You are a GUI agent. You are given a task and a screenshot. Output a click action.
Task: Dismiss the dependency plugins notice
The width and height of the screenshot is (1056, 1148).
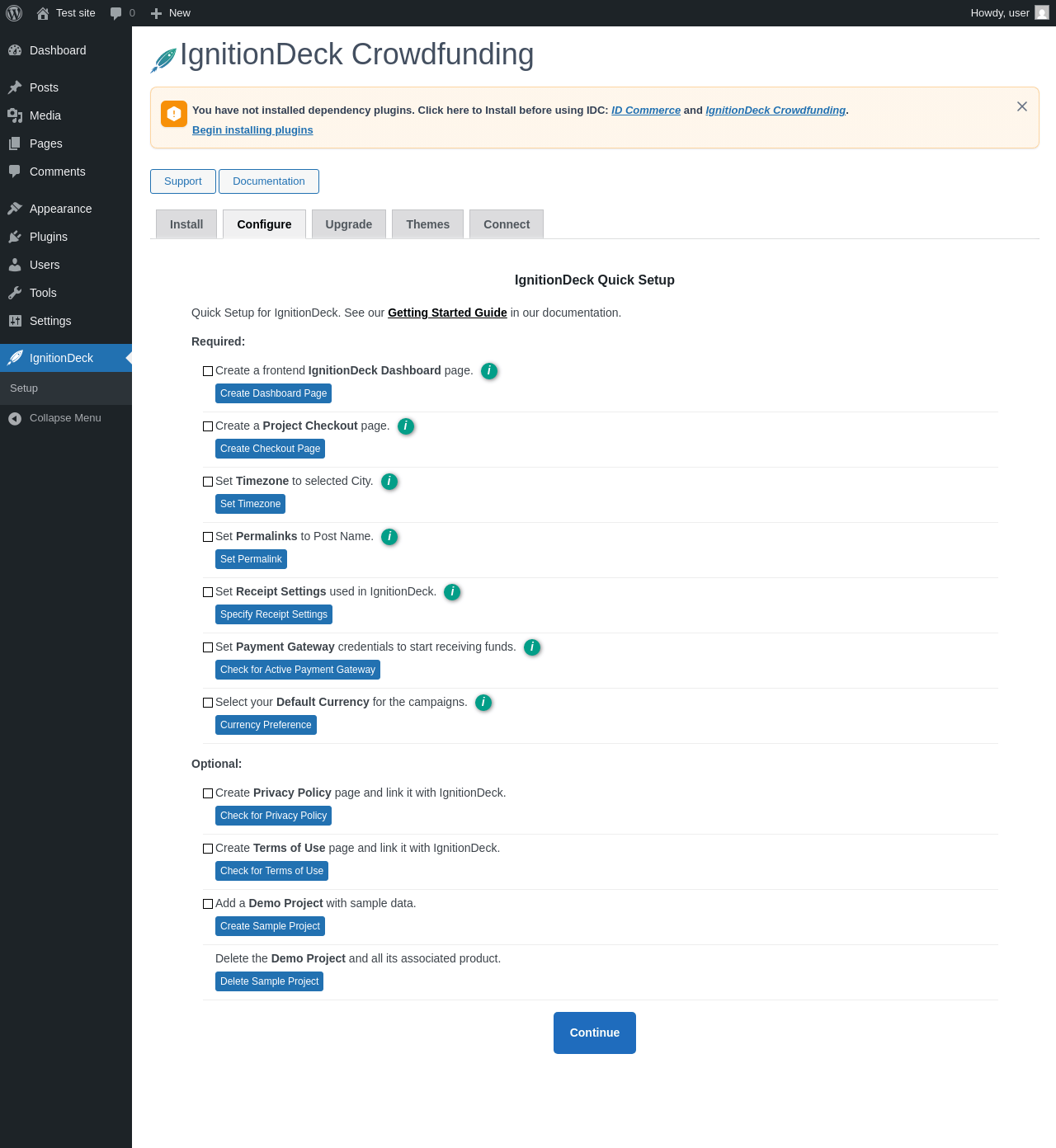click(x=1021, y=106)
